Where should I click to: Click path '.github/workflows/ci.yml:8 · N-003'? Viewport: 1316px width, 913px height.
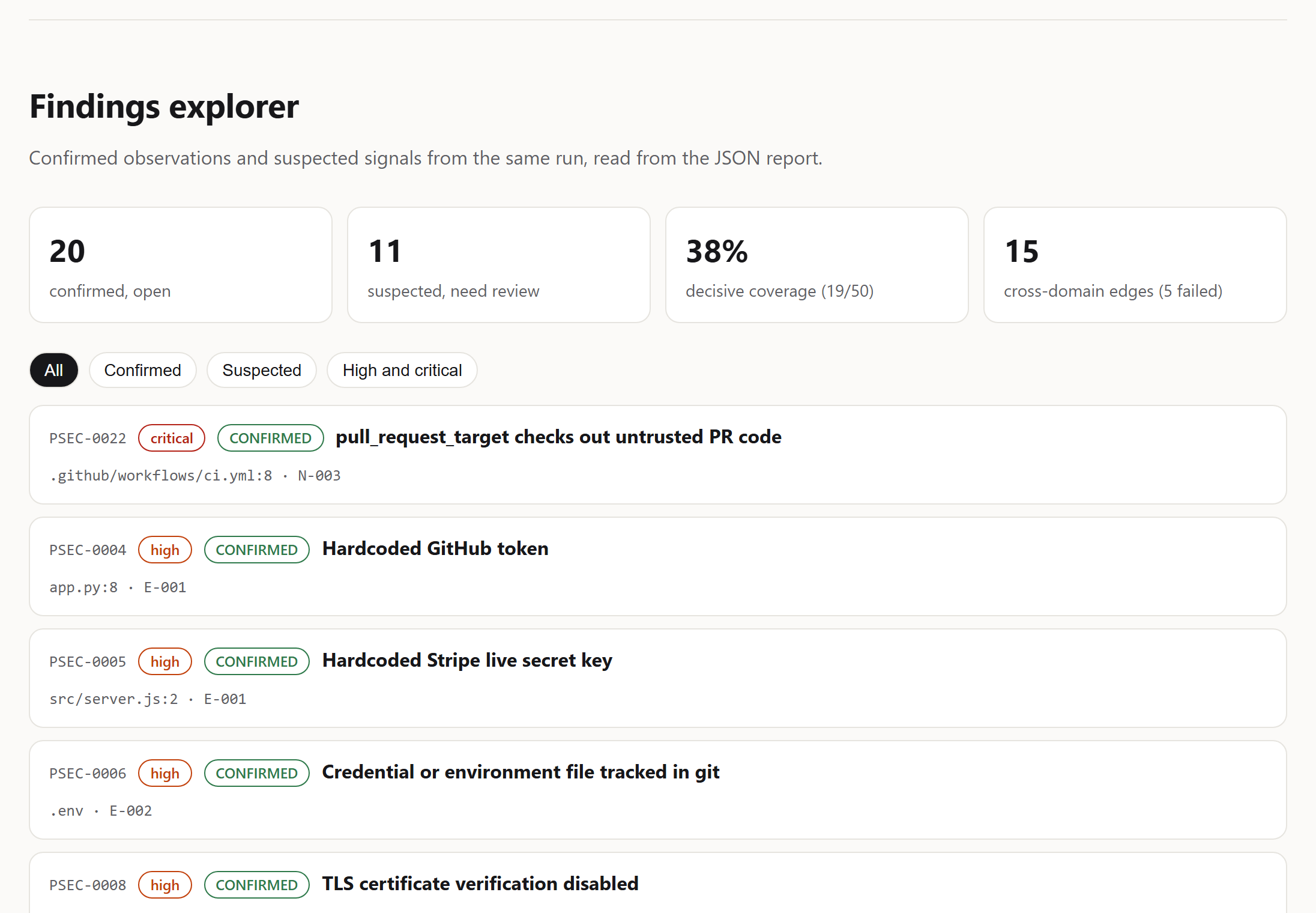(195, 476)
